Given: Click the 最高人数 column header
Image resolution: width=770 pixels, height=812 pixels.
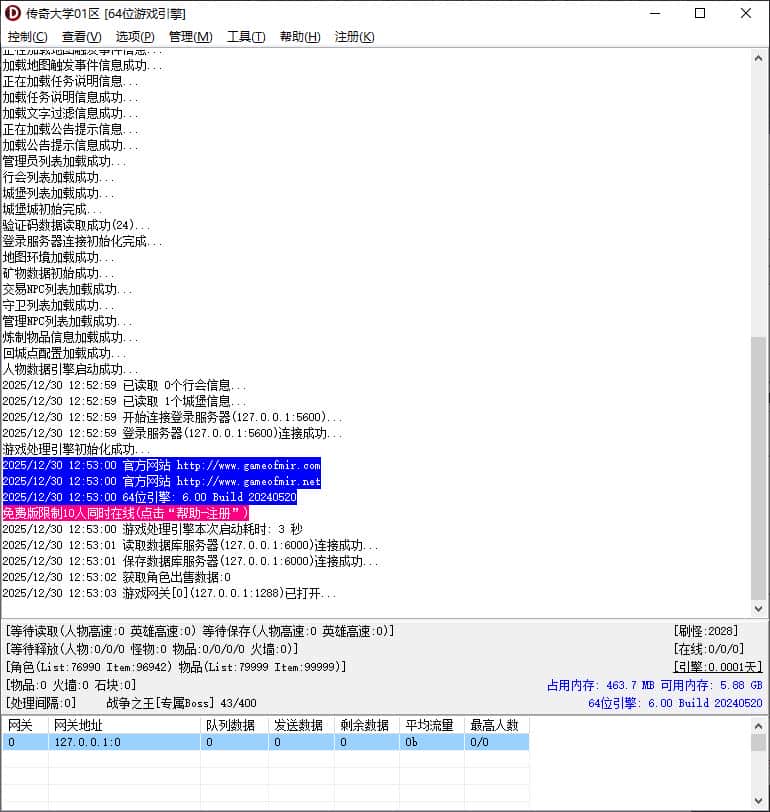Looking at the screenshot, I should (x=495, y=725).
